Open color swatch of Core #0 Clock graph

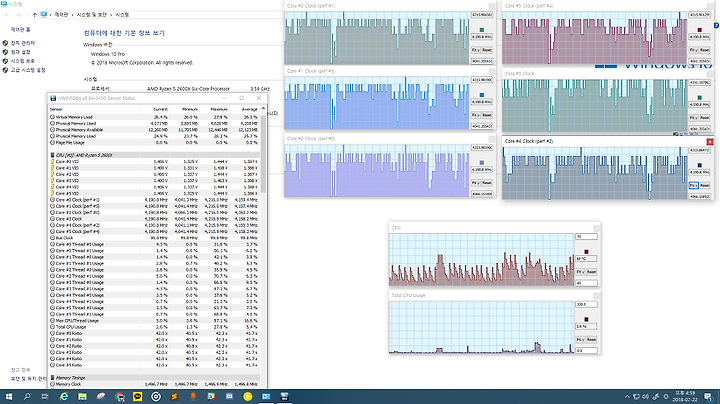(x=482, y=30)
